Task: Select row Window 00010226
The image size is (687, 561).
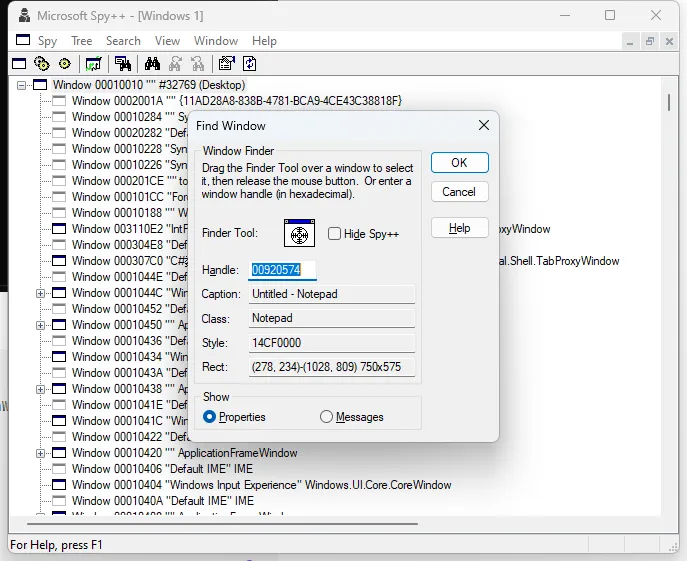Action: click(x=129, y=165)
